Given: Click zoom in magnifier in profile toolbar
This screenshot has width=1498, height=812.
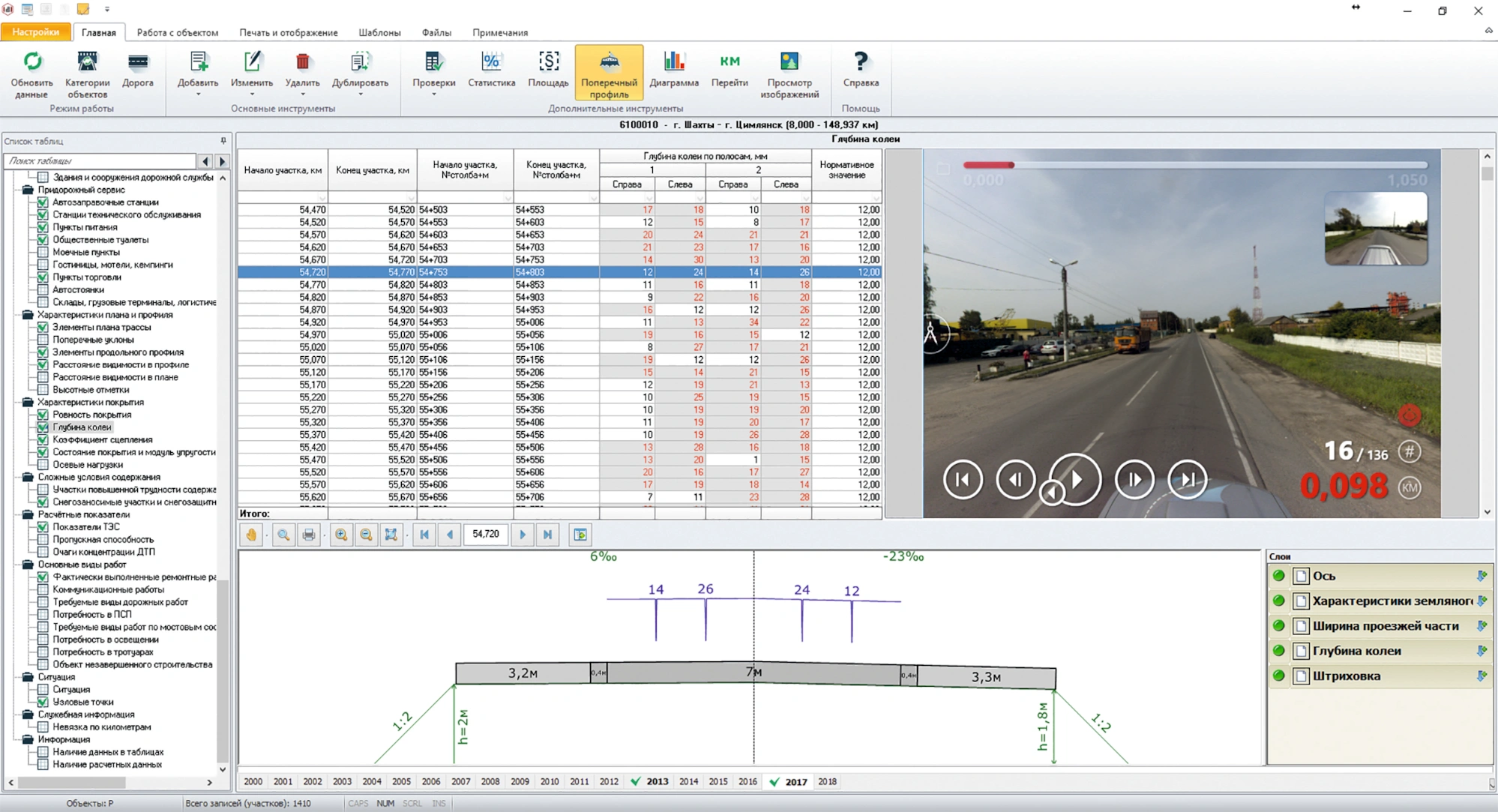Looking at the screenshot, I should tap(341, 535).
